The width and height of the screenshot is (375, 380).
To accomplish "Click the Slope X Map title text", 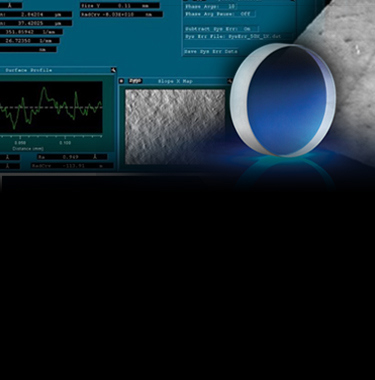I will click(175, 81).
